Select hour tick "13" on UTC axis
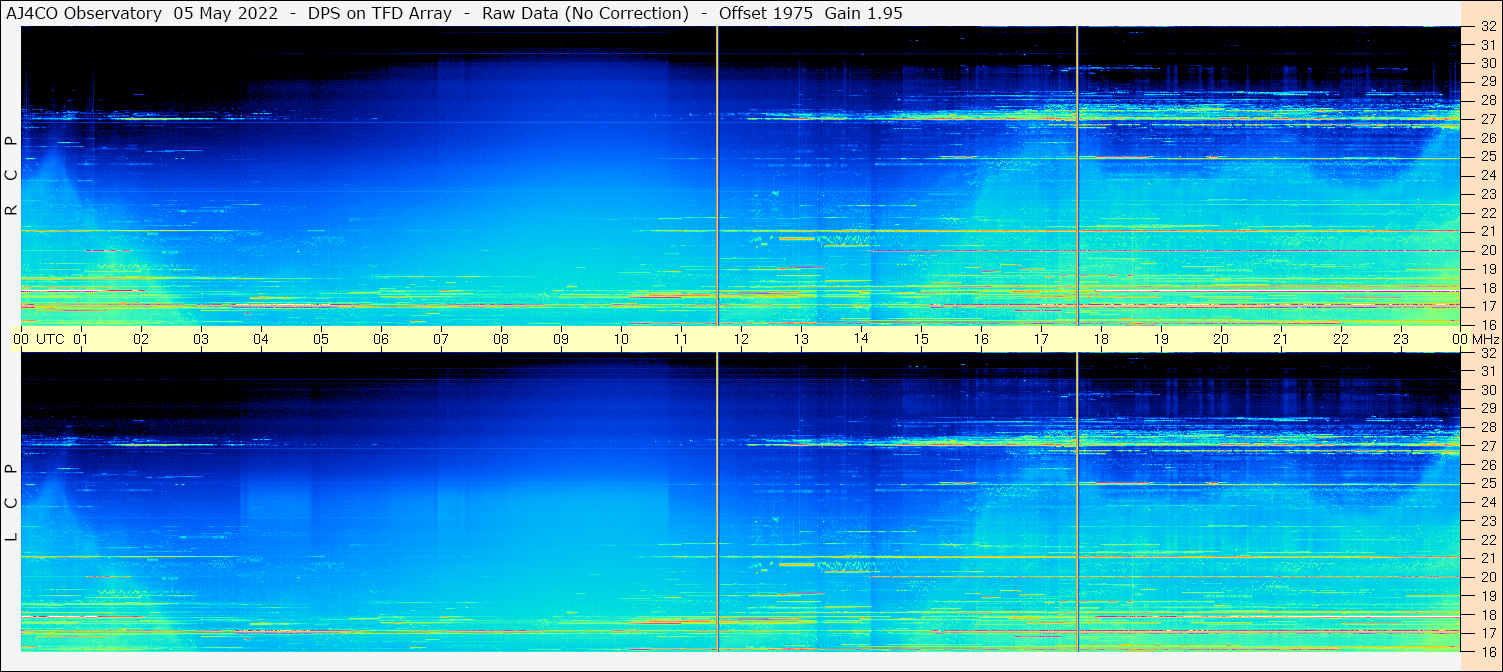1503x672 pixels. pyautogui.click(x=801, y=339)
